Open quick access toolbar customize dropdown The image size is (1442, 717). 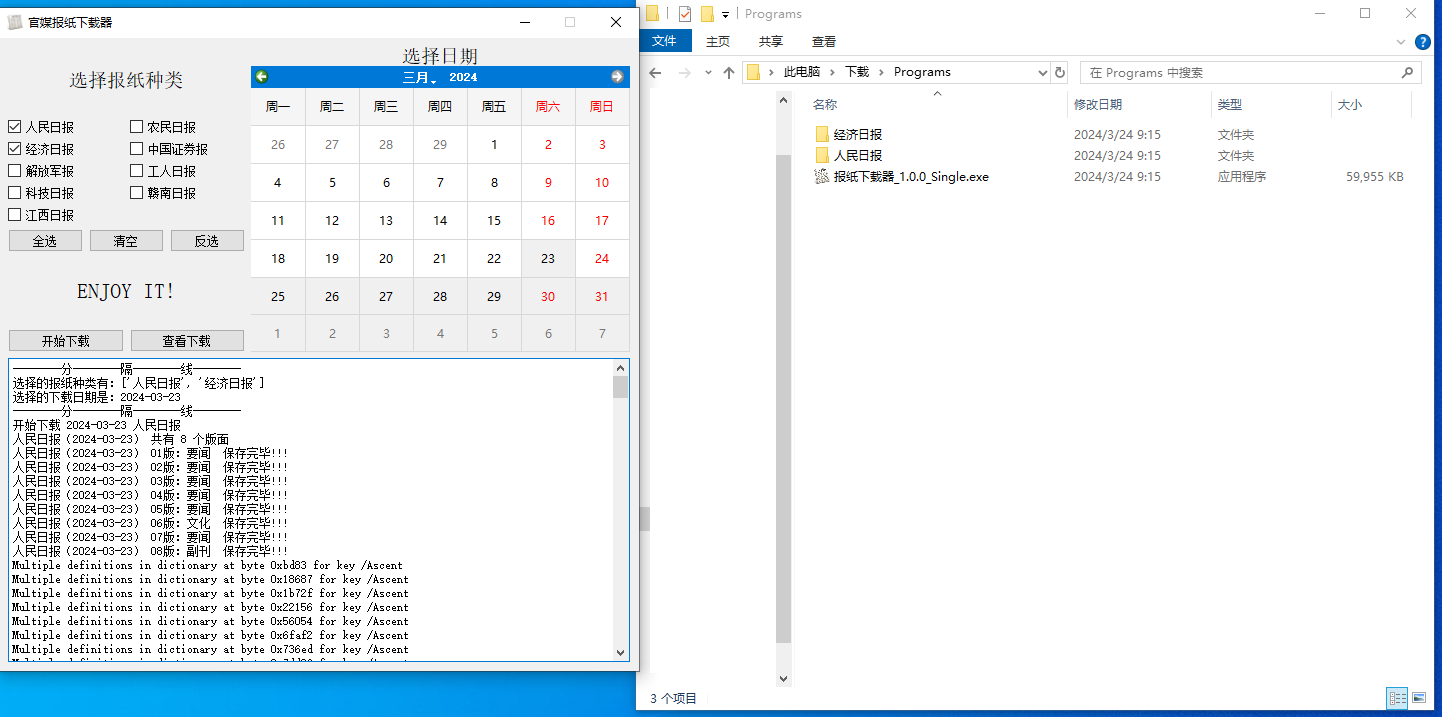click(x=725, y=15)
